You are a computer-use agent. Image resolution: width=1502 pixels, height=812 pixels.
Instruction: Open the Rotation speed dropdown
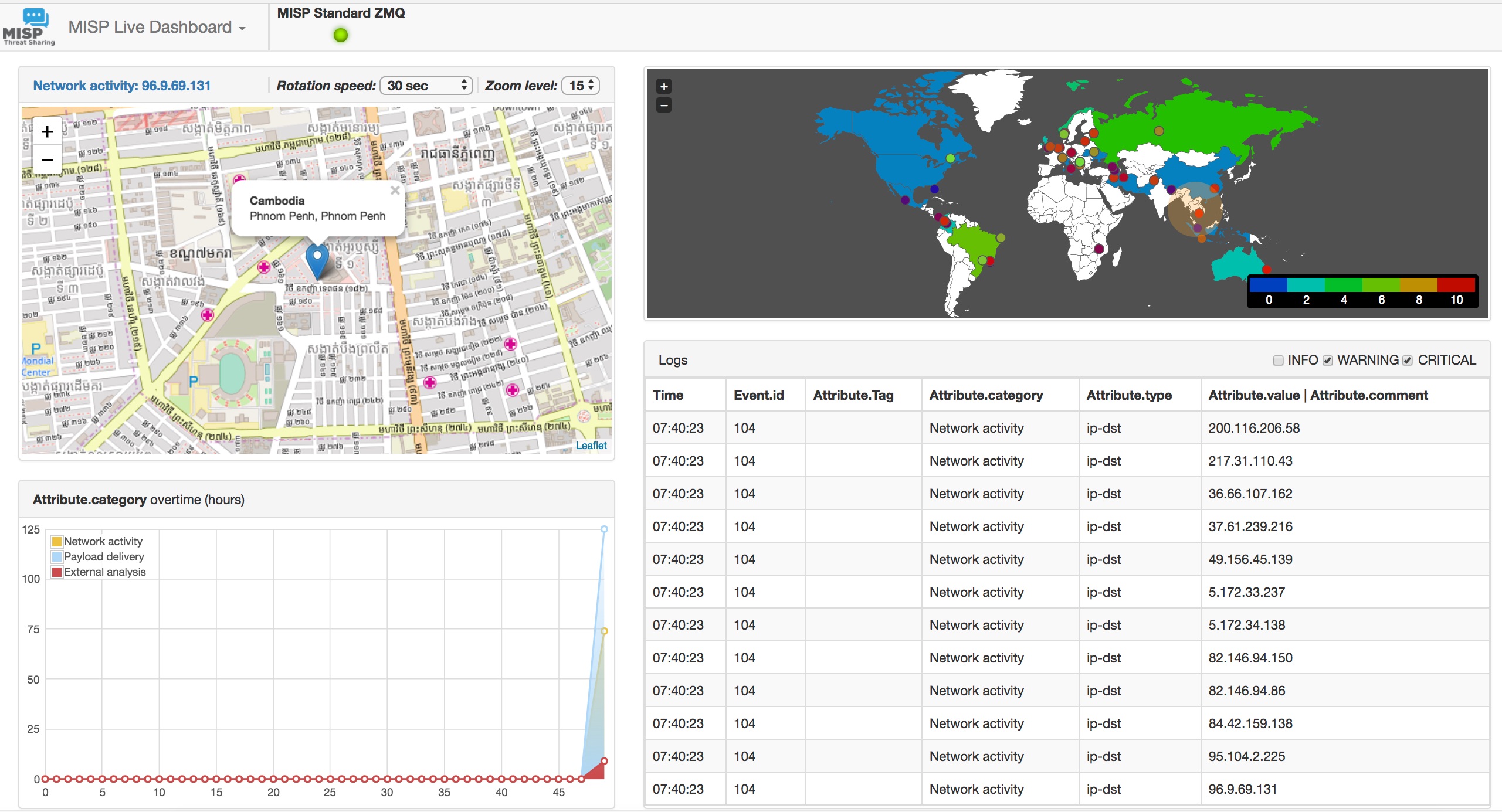426,86
